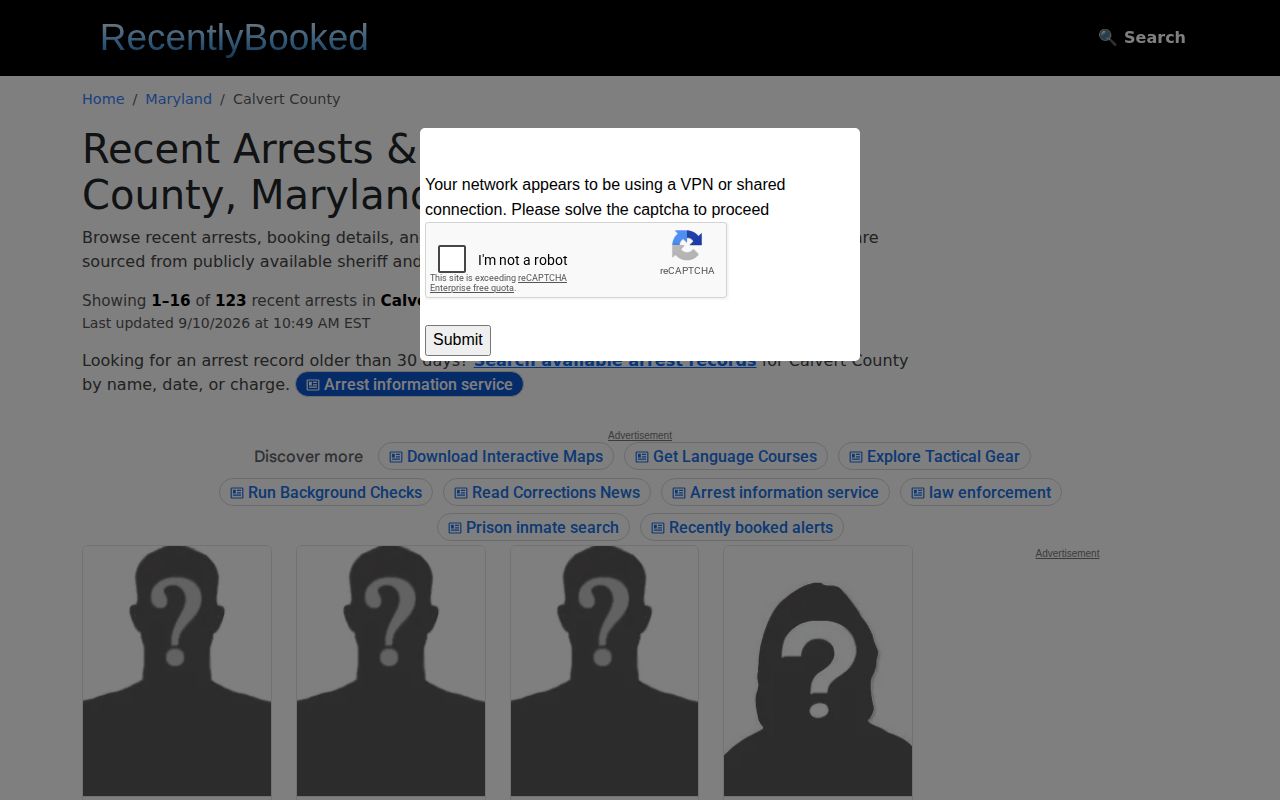Image resolution: width=1280 pixels, height=800 pixels.
Task: Open law enforcement ad link
Action: tap(981, 492)
